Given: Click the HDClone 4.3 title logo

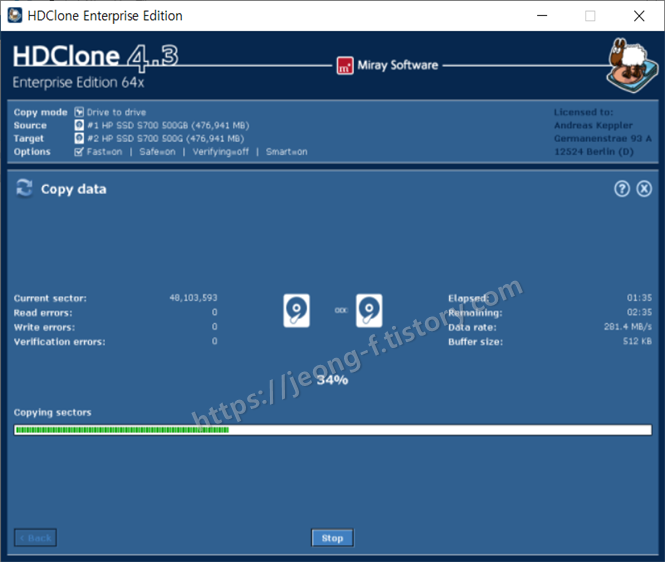Looking at the screenshot, I should 95,57.
